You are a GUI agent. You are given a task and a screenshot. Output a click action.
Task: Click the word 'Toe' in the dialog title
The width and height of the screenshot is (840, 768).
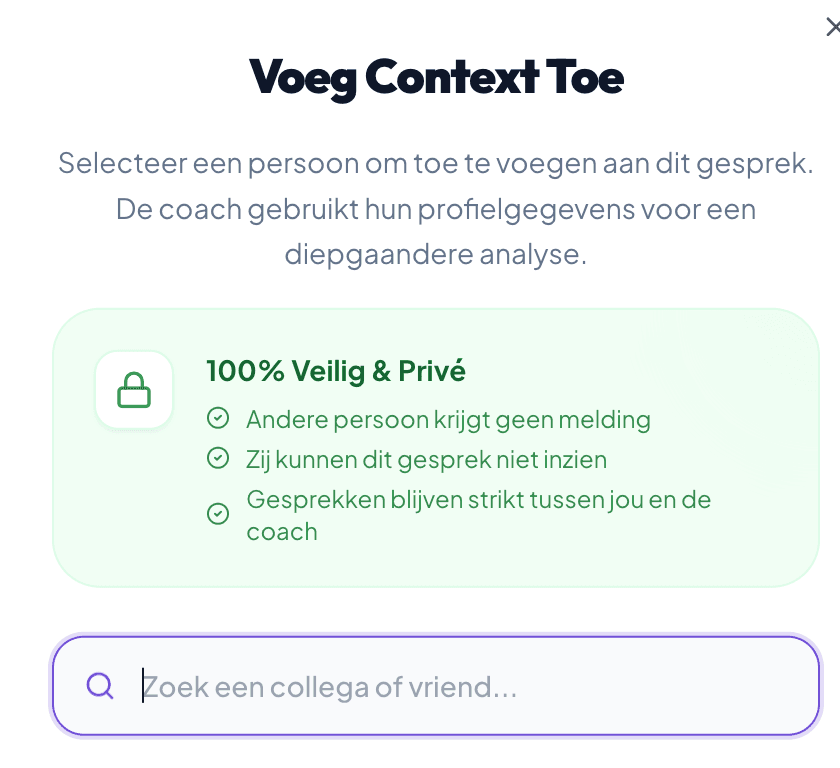584,77
